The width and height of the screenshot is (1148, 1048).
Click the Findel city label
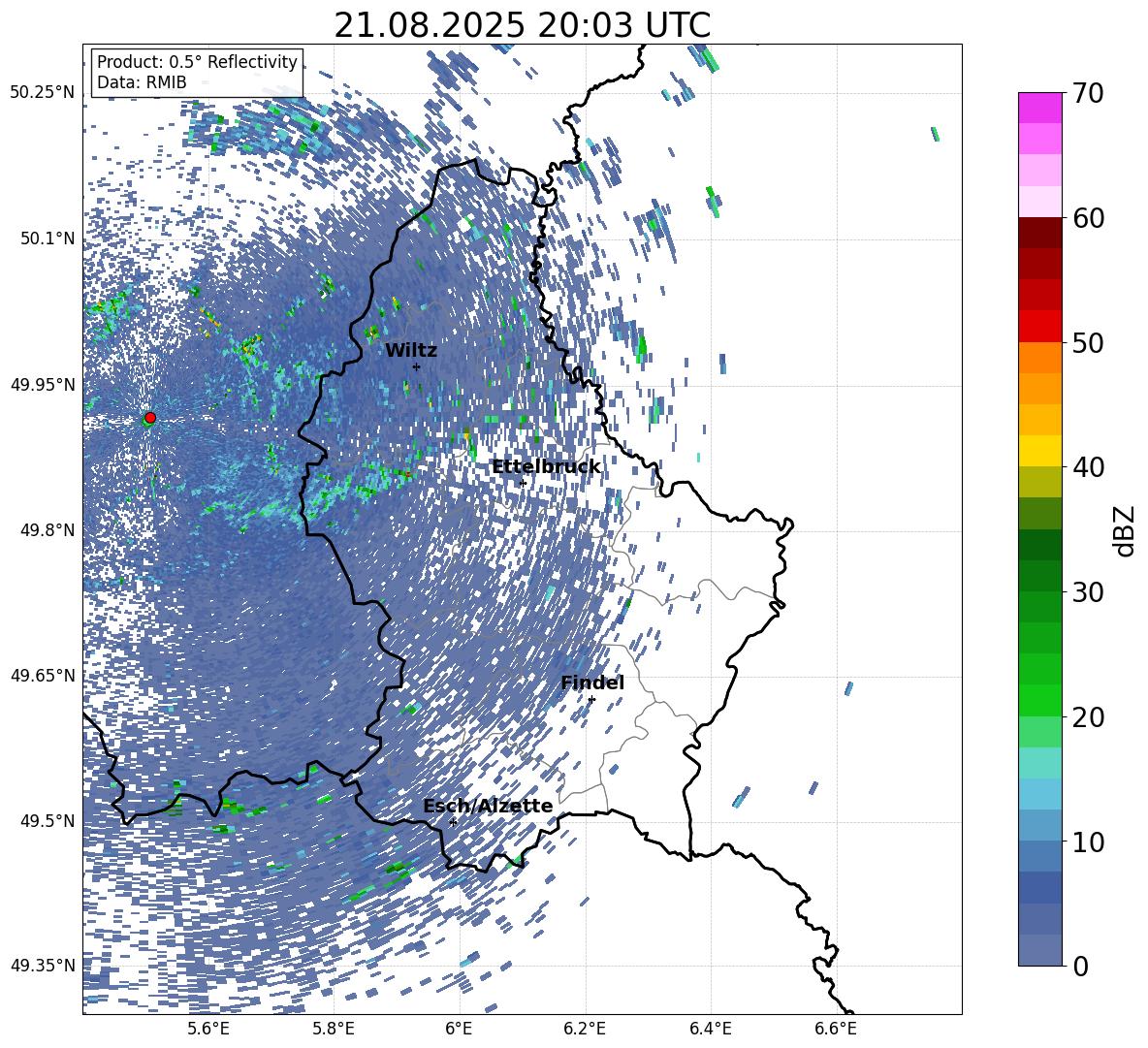coord(592,683)
